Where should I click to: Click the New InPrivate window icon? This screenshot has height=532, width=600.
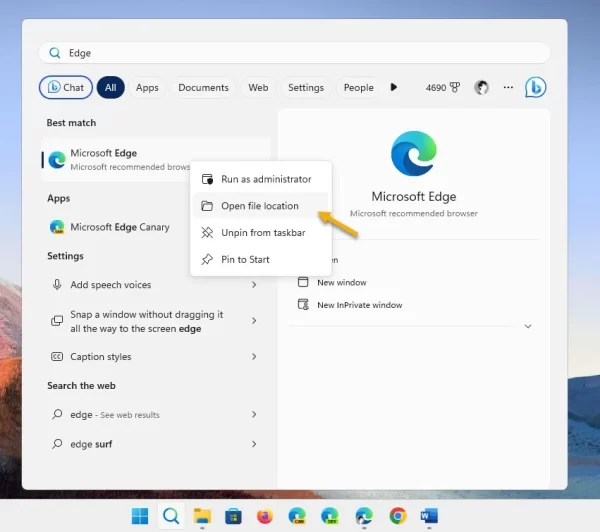[303, 305]
